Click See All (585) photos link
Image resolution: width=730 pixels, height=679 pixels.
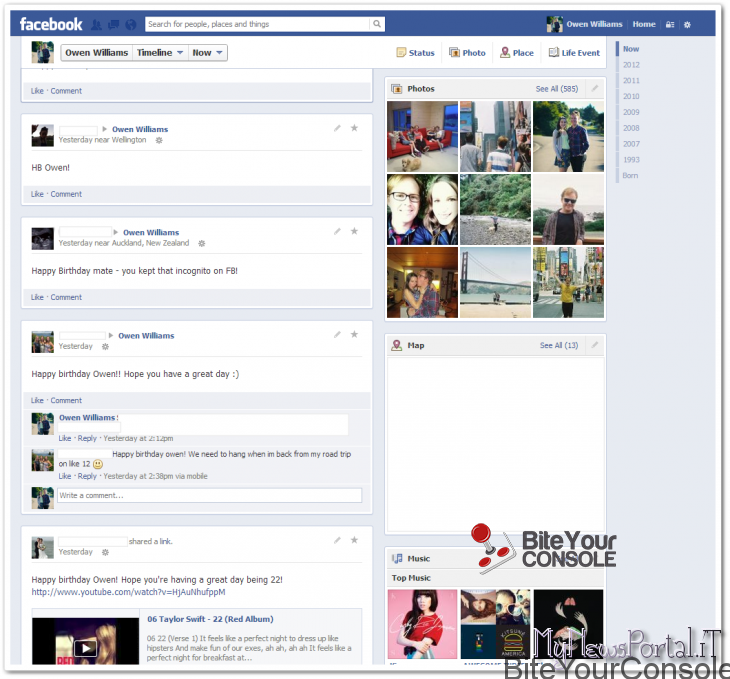[x=557, y=89]
